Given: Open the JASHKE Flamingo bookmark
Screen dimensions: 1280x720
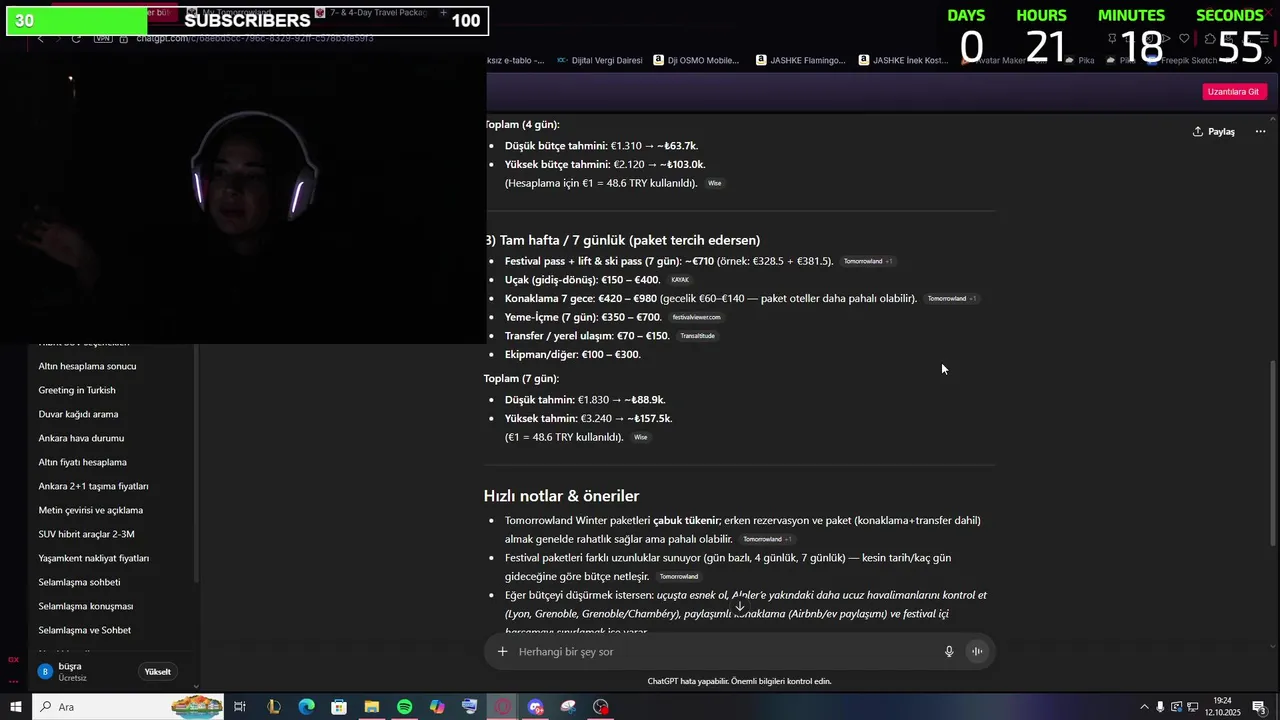Looking at the screenshot, I should 801,60.
